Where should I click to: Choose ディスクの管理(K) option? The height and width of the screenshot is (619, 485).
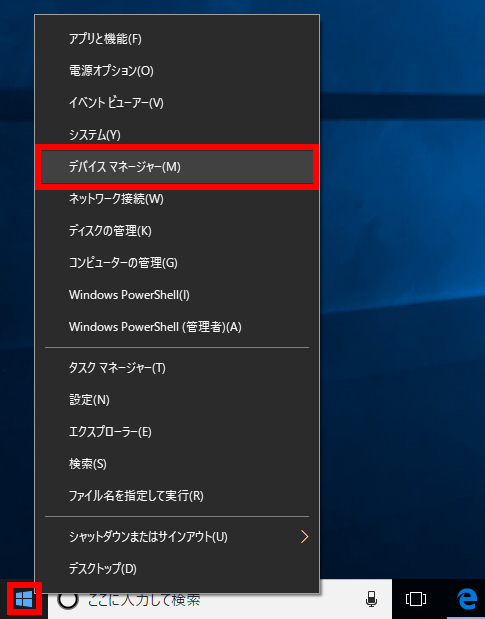pyautogui.click(x=177, y=231)
